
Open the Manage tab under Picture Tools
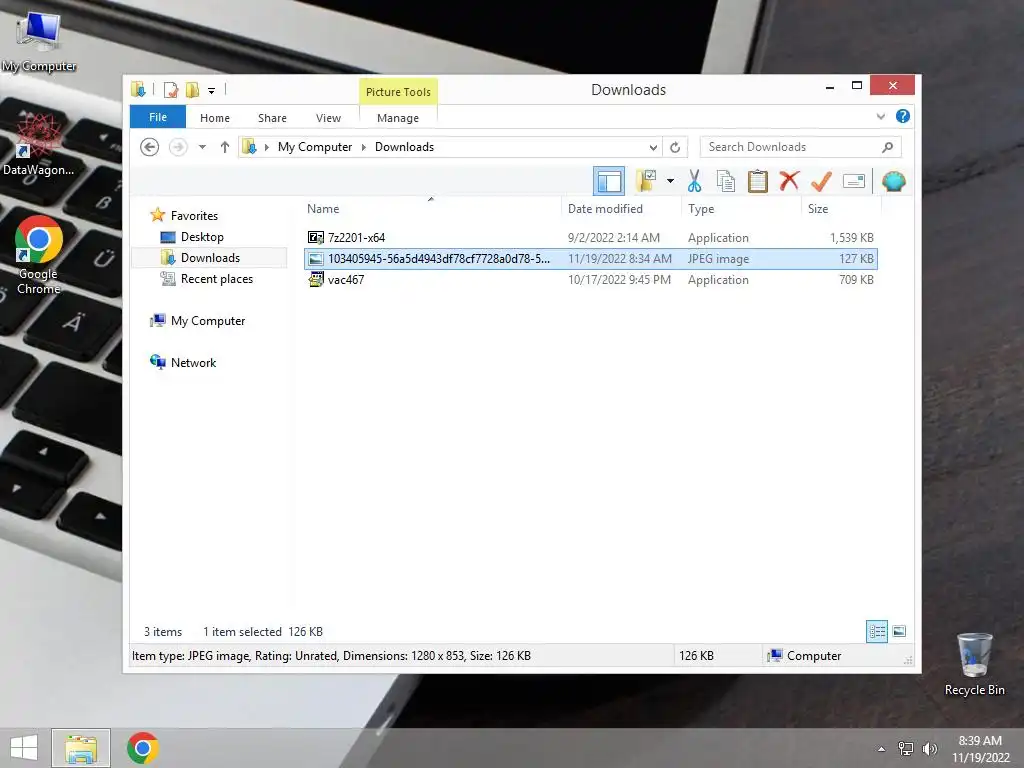tap(398, 118)
